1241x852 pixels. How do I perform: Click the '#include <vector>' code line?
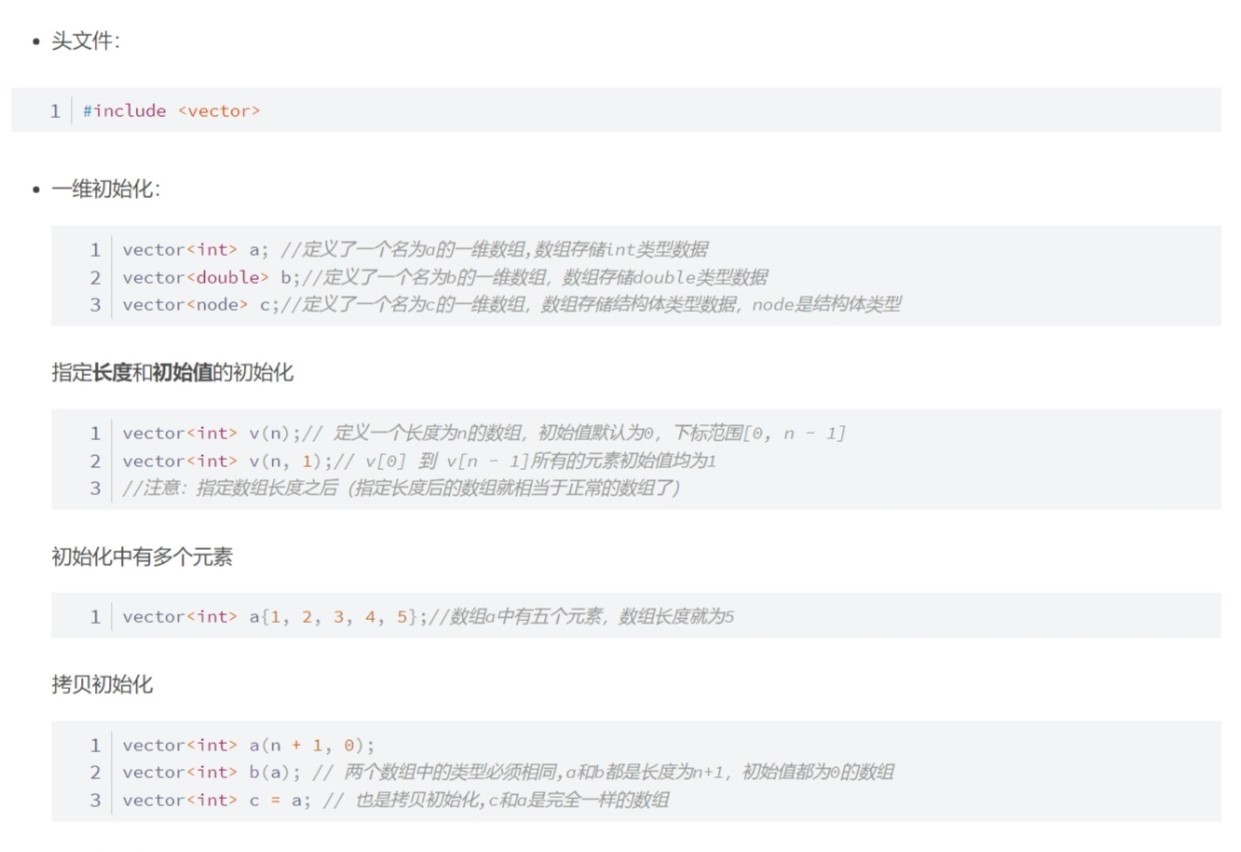[x=171, y=111]
